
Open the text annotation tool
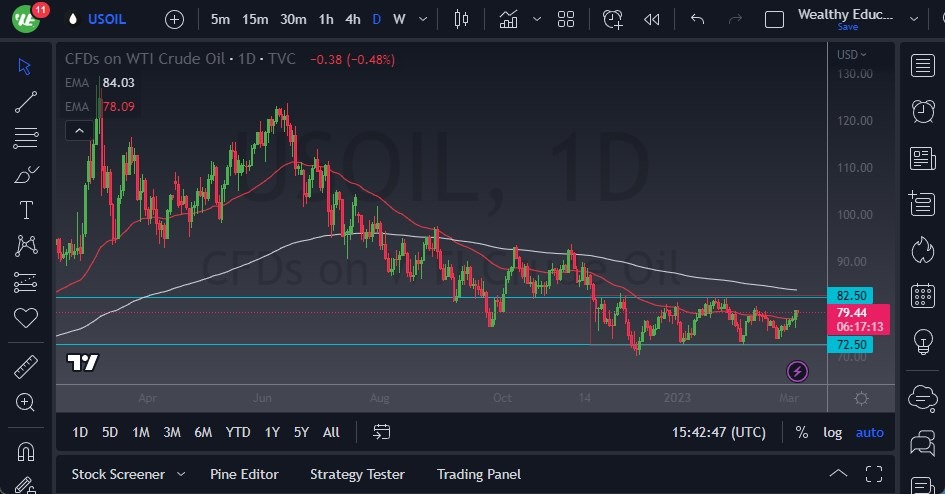click(26, 210)
